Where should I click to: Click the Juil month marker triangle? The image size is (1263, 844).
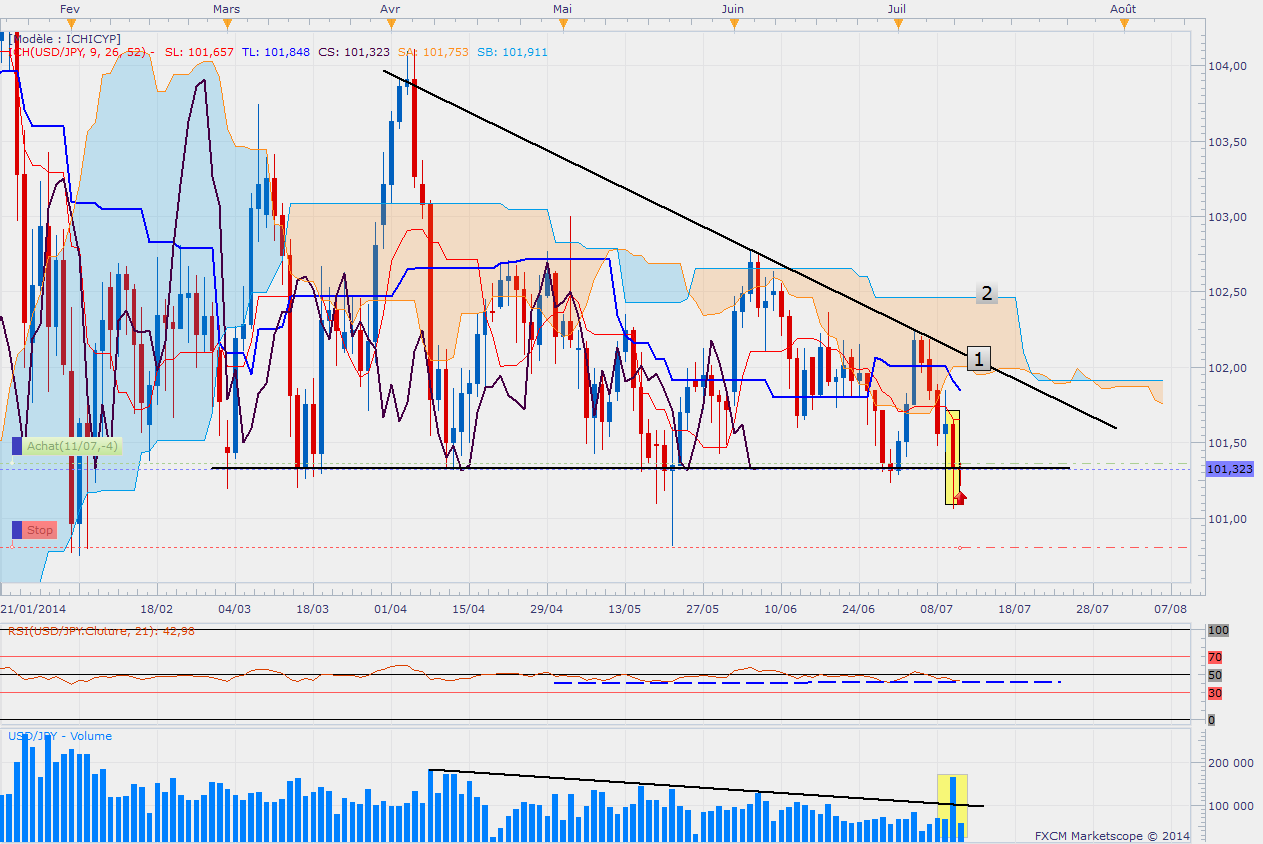(x=899, y=25)
